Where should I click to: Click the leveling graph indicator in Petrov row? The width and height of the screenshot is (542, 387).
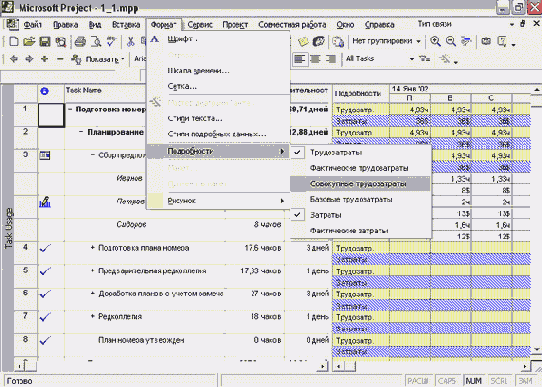pyautogui.click(x=45, y=202)
